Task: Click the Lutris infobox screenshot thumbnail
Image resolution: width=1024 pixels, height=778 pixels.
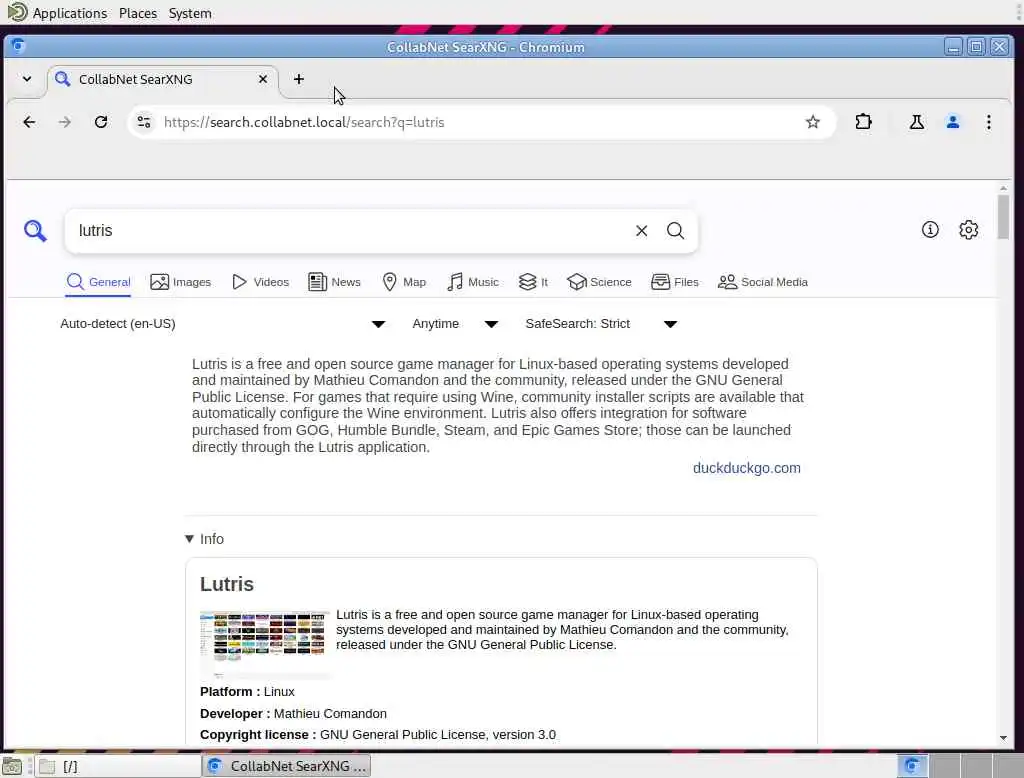Action: [x=264, y=643]
